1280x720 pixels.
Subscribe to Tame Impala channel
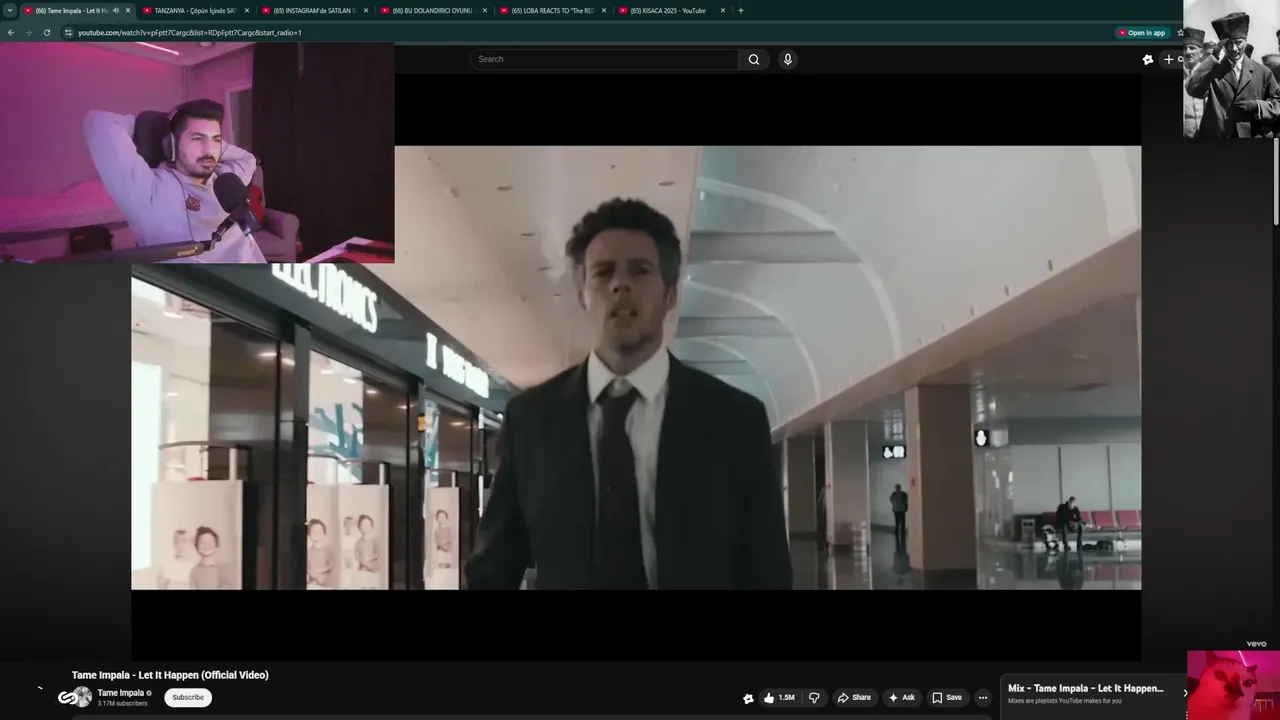(x=188, y=697)
